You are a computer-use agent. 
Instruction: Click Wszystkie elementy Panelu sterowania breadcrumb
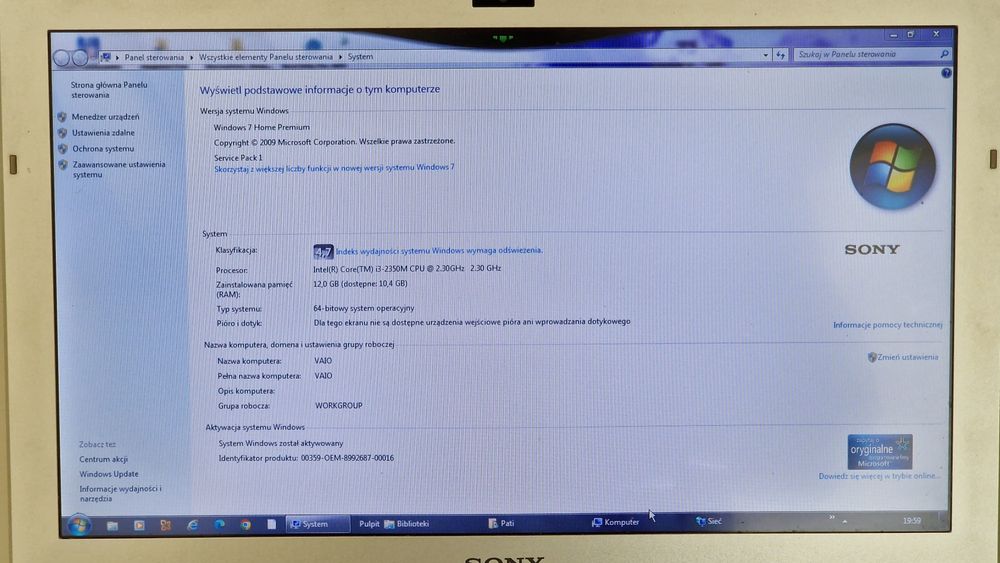[266, 57]
